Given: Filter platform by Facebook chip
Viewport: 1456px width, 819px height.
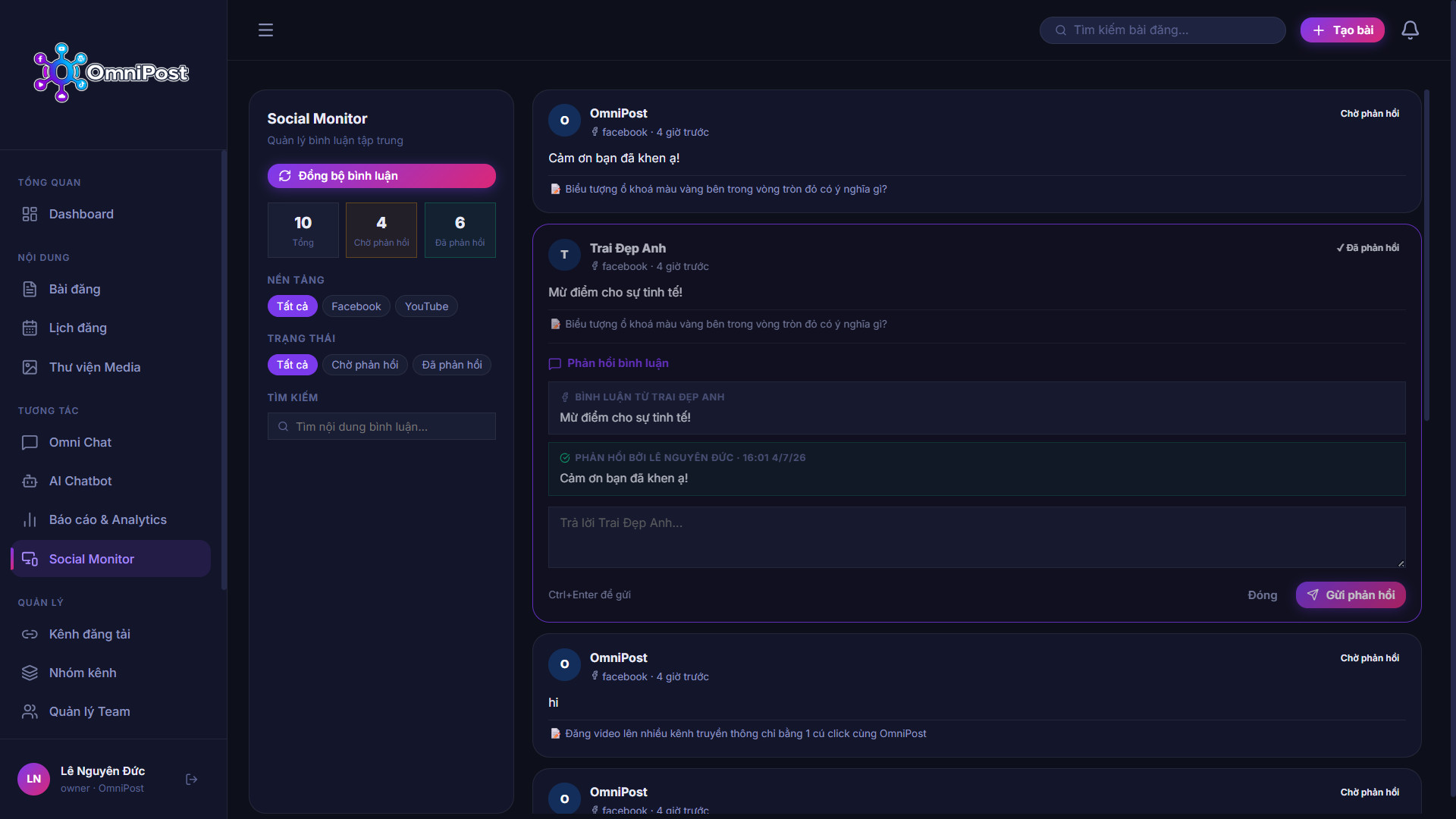Looking at the screenshot, I should coord(356,306).
